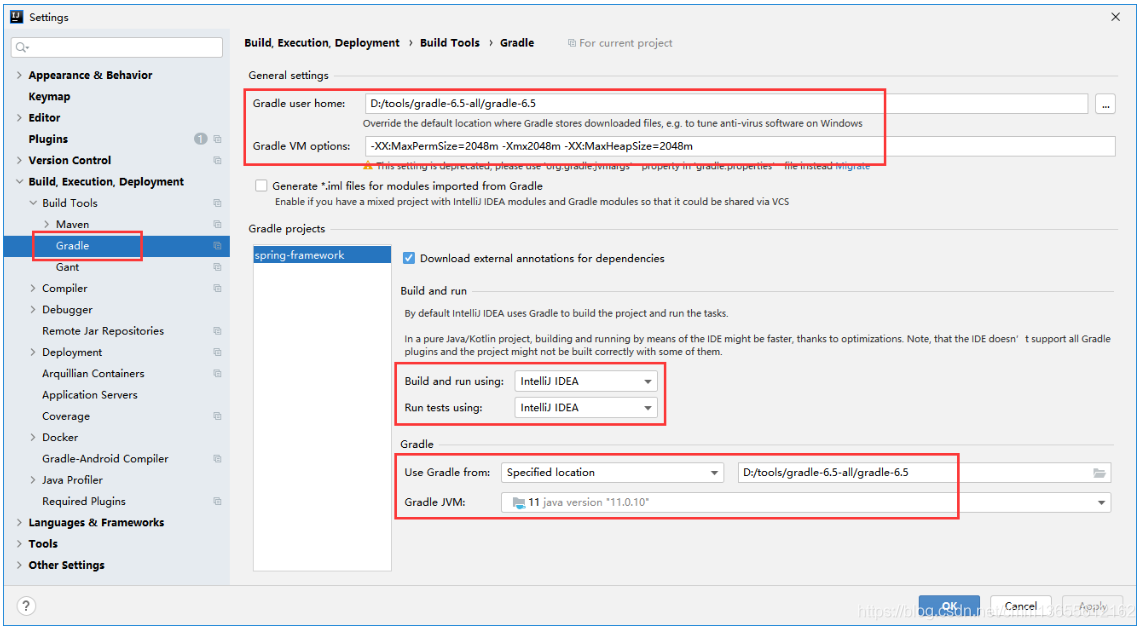Image resolution: width=1145 pixels, height=630 pixels.
Task: Enable Generate *.iml files for modules checkbox
Action: [261, 185]
